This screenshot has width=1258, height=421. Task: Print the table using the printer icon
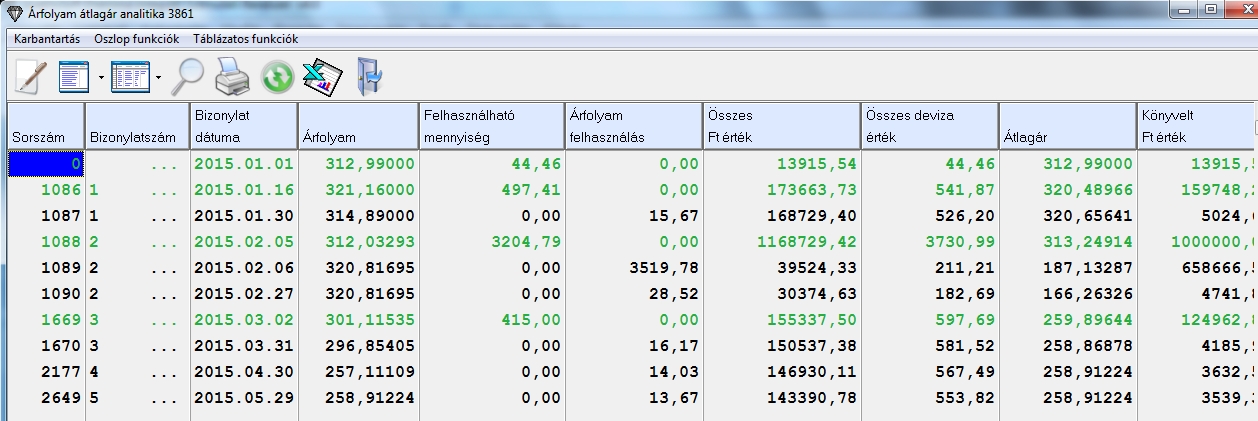click(232, 76)
